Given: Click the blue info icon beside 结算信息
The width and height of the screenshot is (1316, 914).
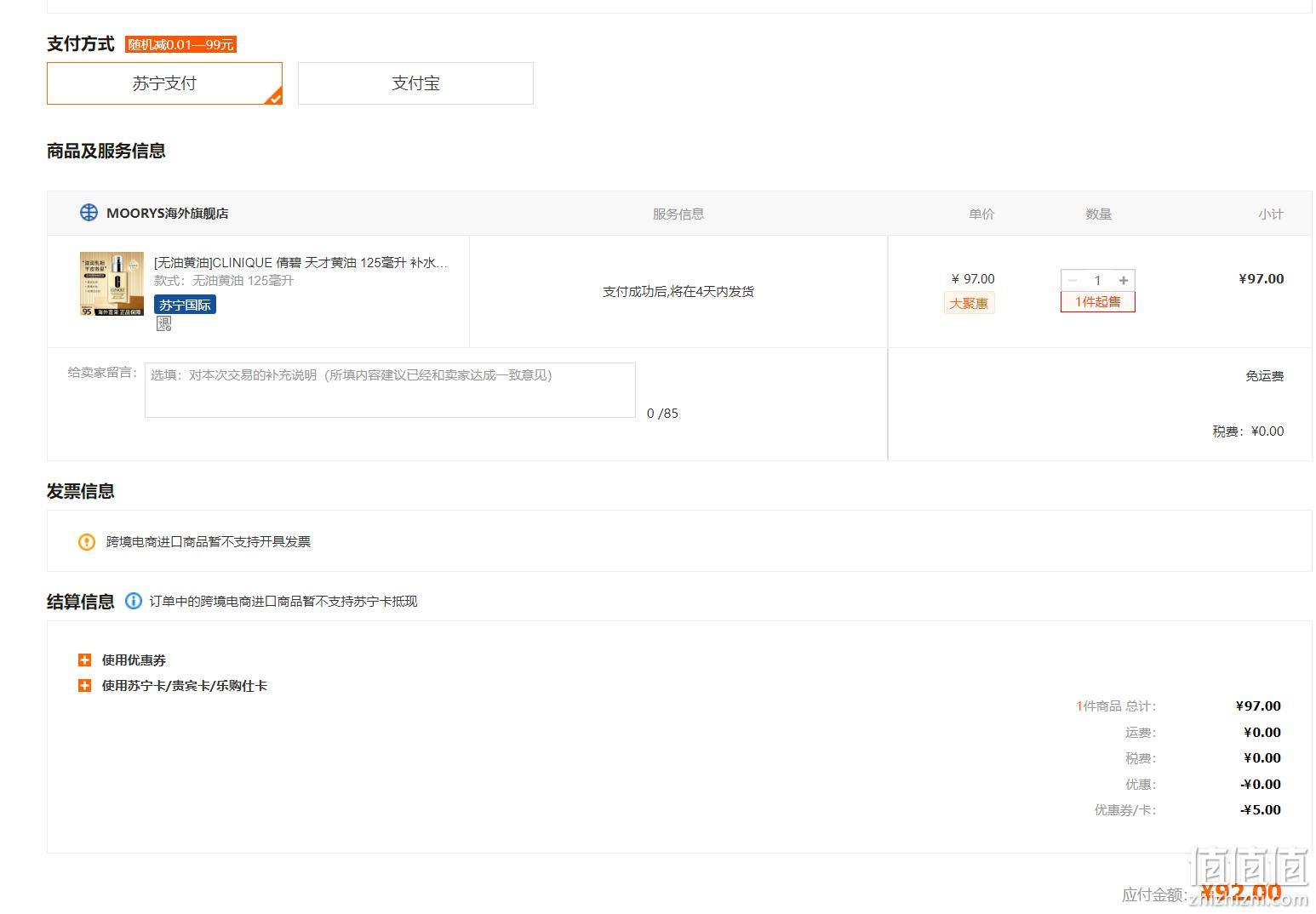Looking at the screenshot, I should point(134,601).
